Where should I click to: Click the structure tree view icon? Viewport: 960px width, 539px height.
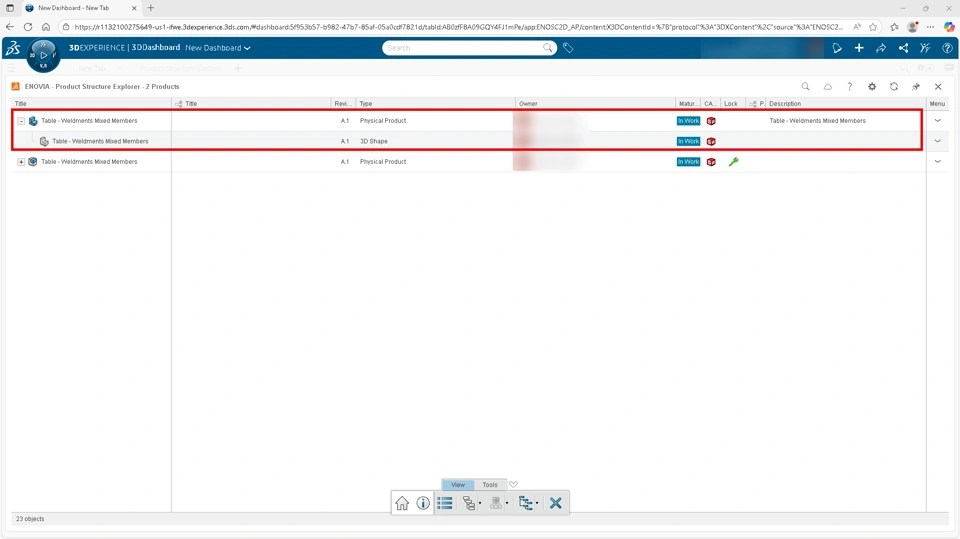click(468, 503)
